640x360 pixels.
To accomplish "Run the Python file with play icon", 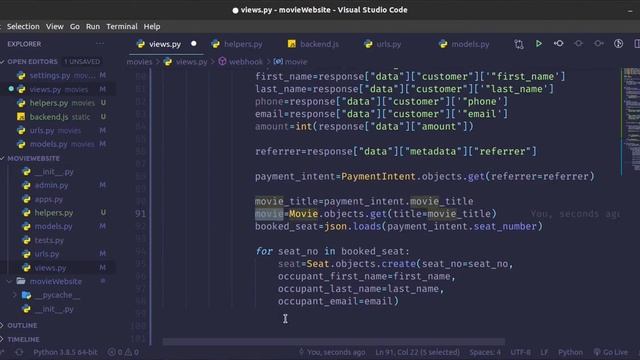I will coord(538,44).
